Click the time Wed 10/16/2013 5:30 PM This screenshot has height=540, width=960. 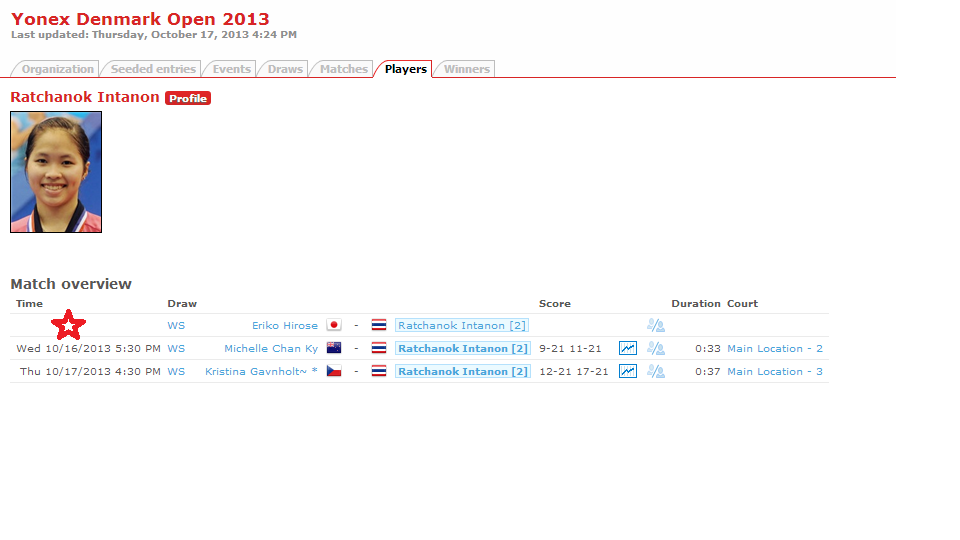(x=88, y=348)
